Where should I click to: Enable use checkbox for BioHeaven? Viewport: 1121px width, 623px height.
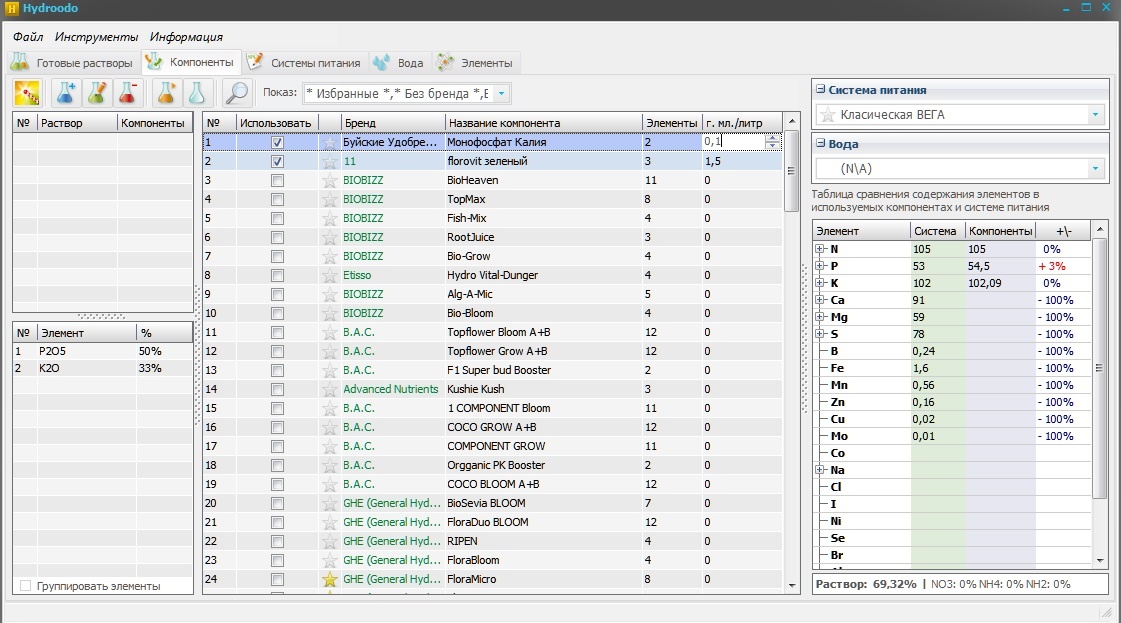(277, 180)
